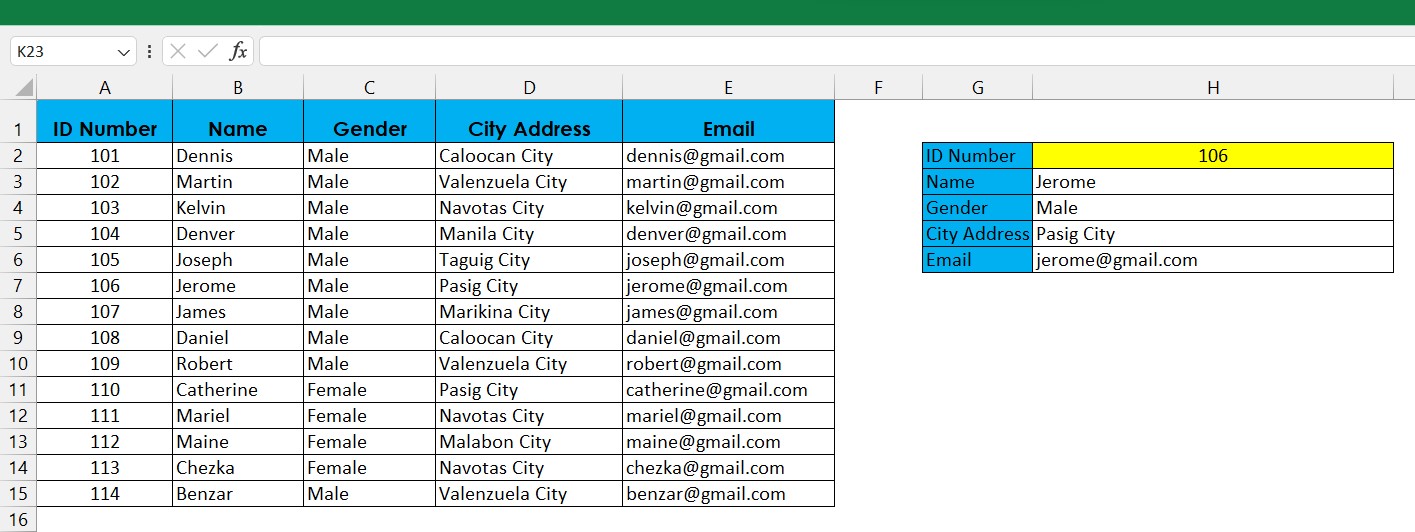This screenshot has width=1415, height=532.
Task: Click the Manila City cell
Action: tap(529, 234)
